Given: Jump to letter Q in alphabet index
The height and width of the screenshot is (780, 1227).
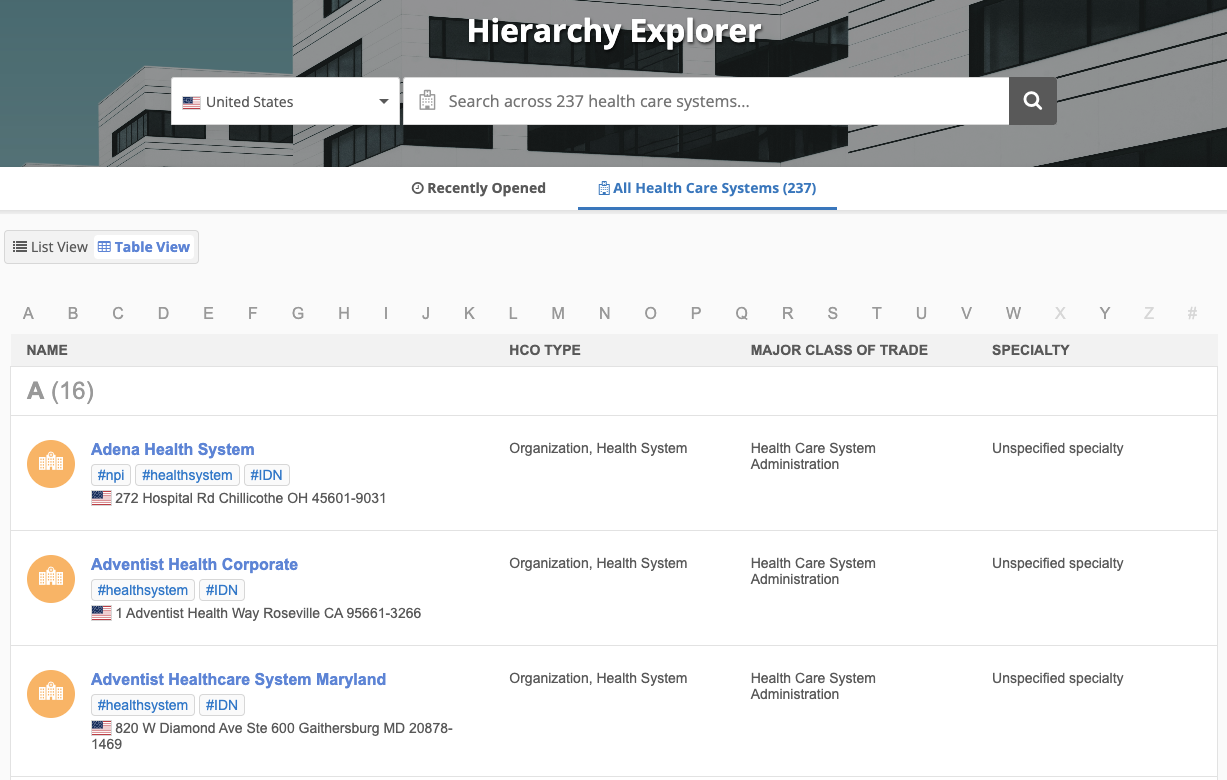Looking at the screenshot, I should click(742, 313).
